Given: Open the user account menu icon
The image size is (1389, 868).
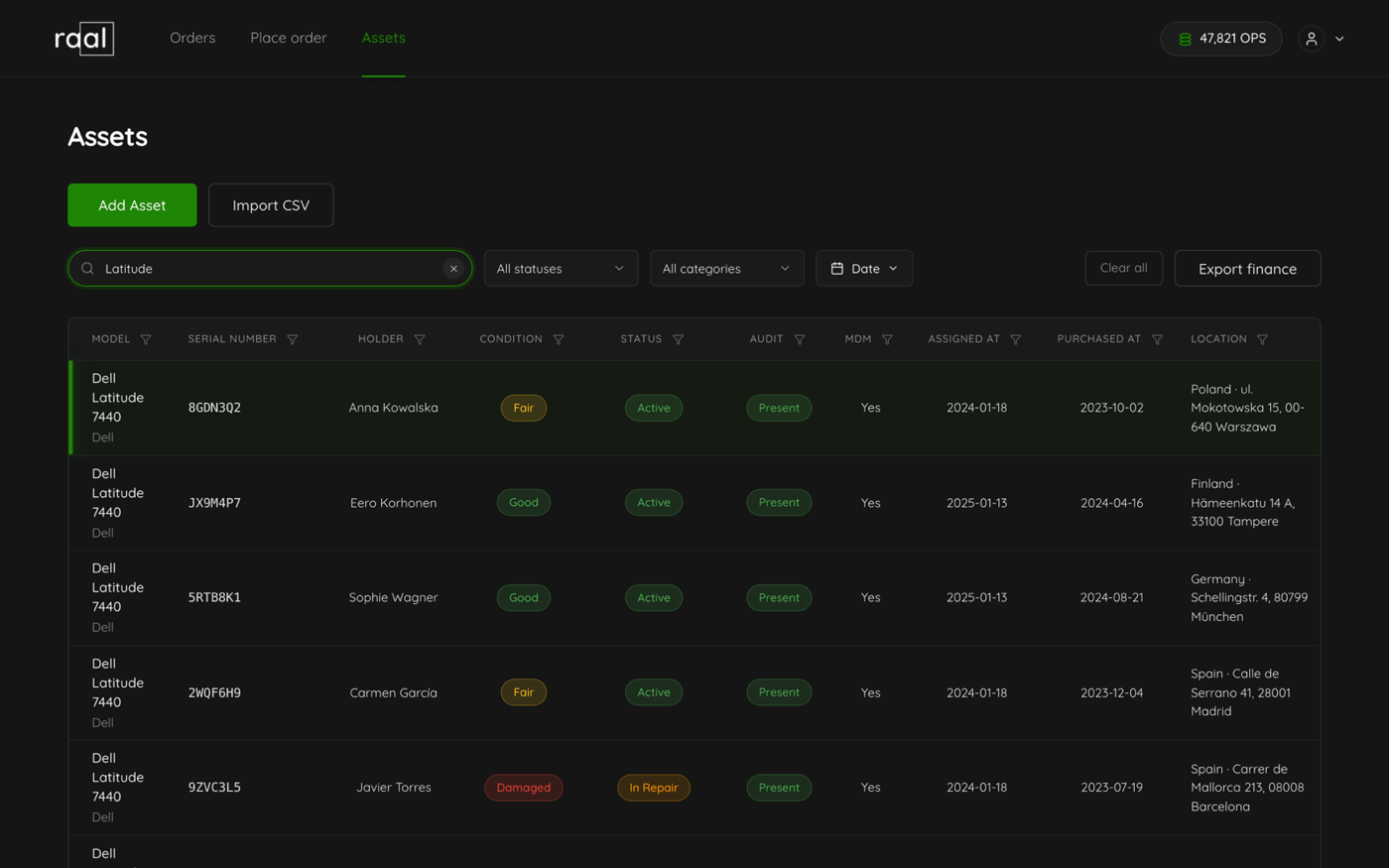Looking at the screenshot, I should pyautogui.click(x=1312, y=39).
